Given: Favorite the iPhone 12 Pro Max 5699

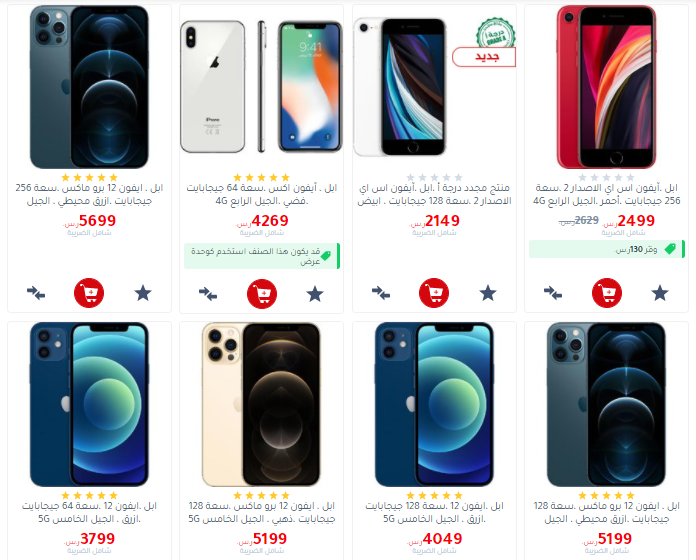Looking at the screenshot, I should click(143, 293).
